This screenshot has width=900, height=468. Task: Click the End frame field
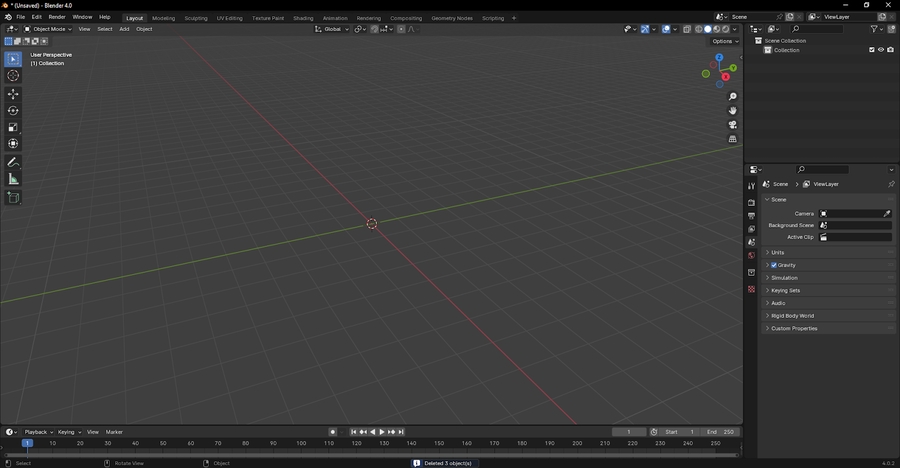[720, 432]
